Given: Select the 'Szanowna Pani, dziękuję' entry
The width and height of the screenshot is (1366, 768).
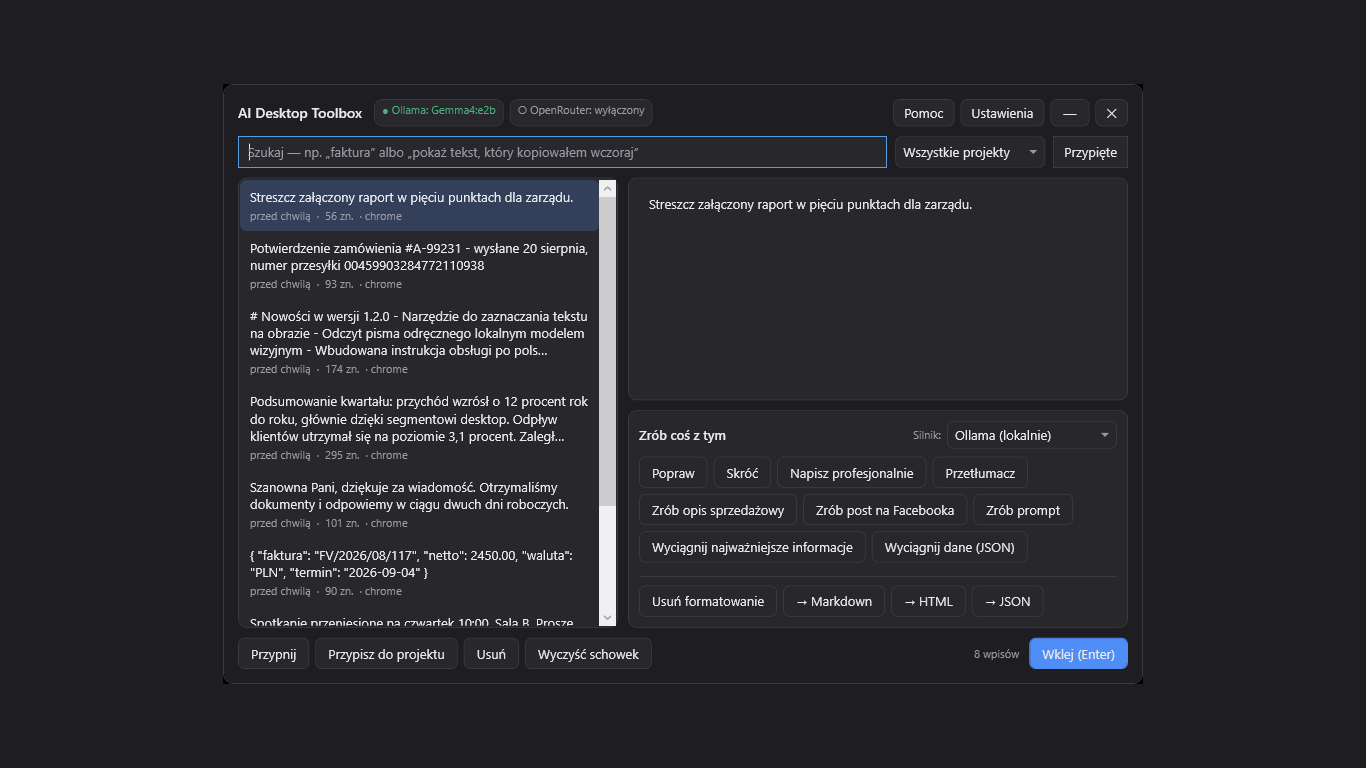Looking at the screenshot, I should click(419, 504).
